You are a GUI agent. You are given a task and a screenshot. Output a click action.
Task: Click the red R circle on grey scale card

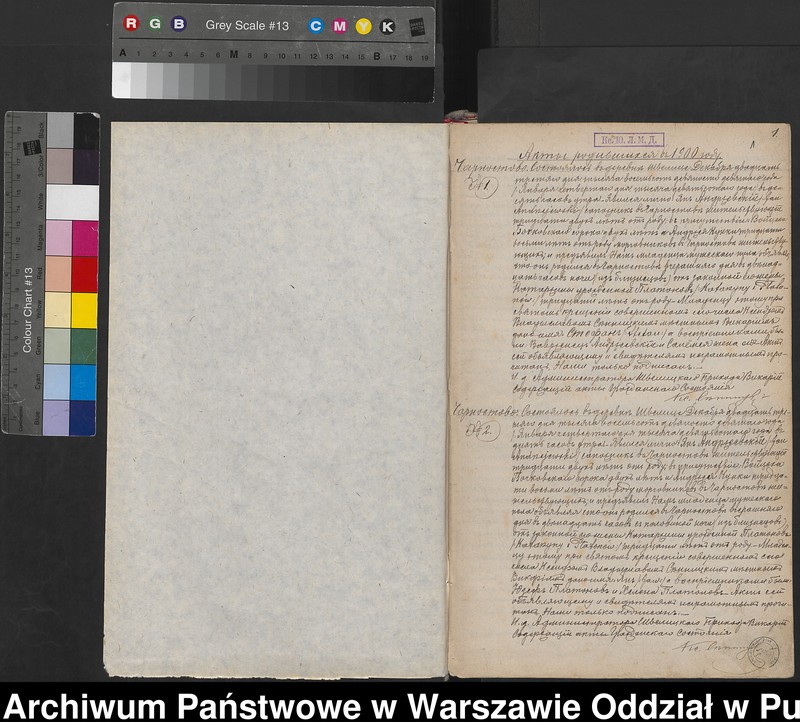coord(131,23)
